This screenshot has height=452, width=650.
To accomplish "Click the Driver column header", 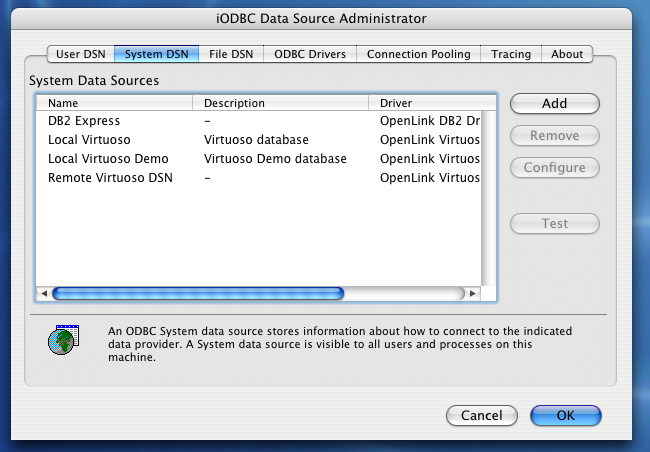I will [x=432, y=103].
